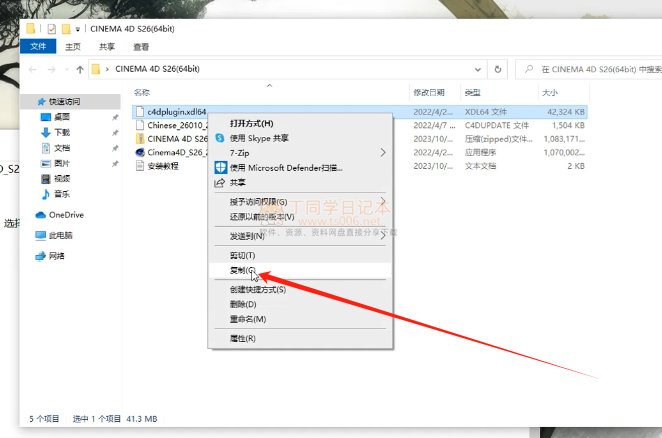Click the new folder quick access icon
The width and height of the screenshot is (662, 438).
coord(66,29)
